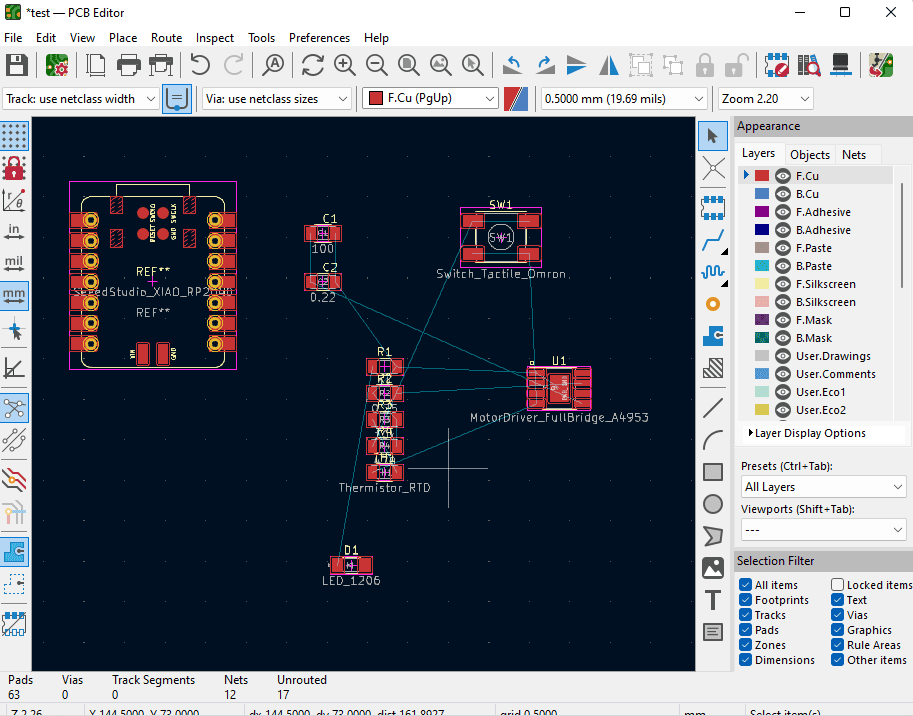Toggle ratsnest display button
Screen dimensions: 913x716
[x=15, y=408]
